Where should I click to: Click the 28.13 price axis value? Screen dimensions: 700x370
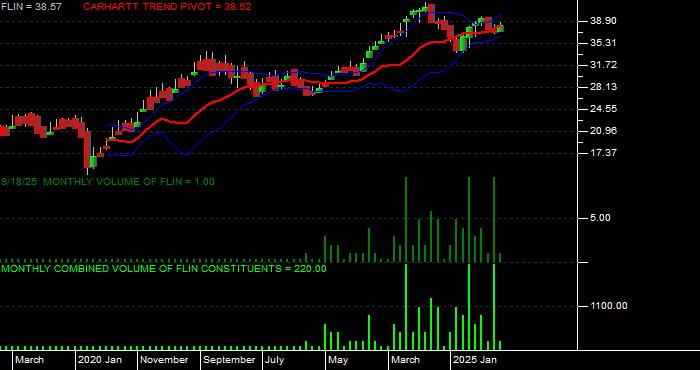coord(604,87)
